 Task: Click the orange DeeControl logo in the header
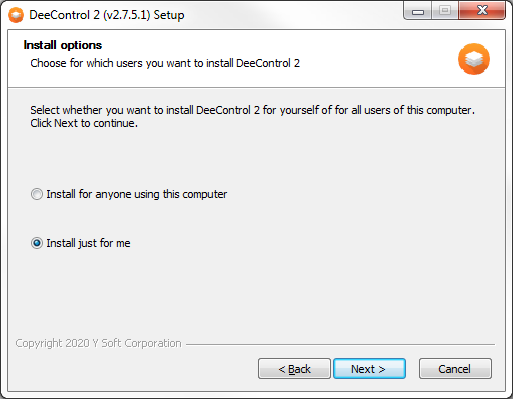[474, 59]
